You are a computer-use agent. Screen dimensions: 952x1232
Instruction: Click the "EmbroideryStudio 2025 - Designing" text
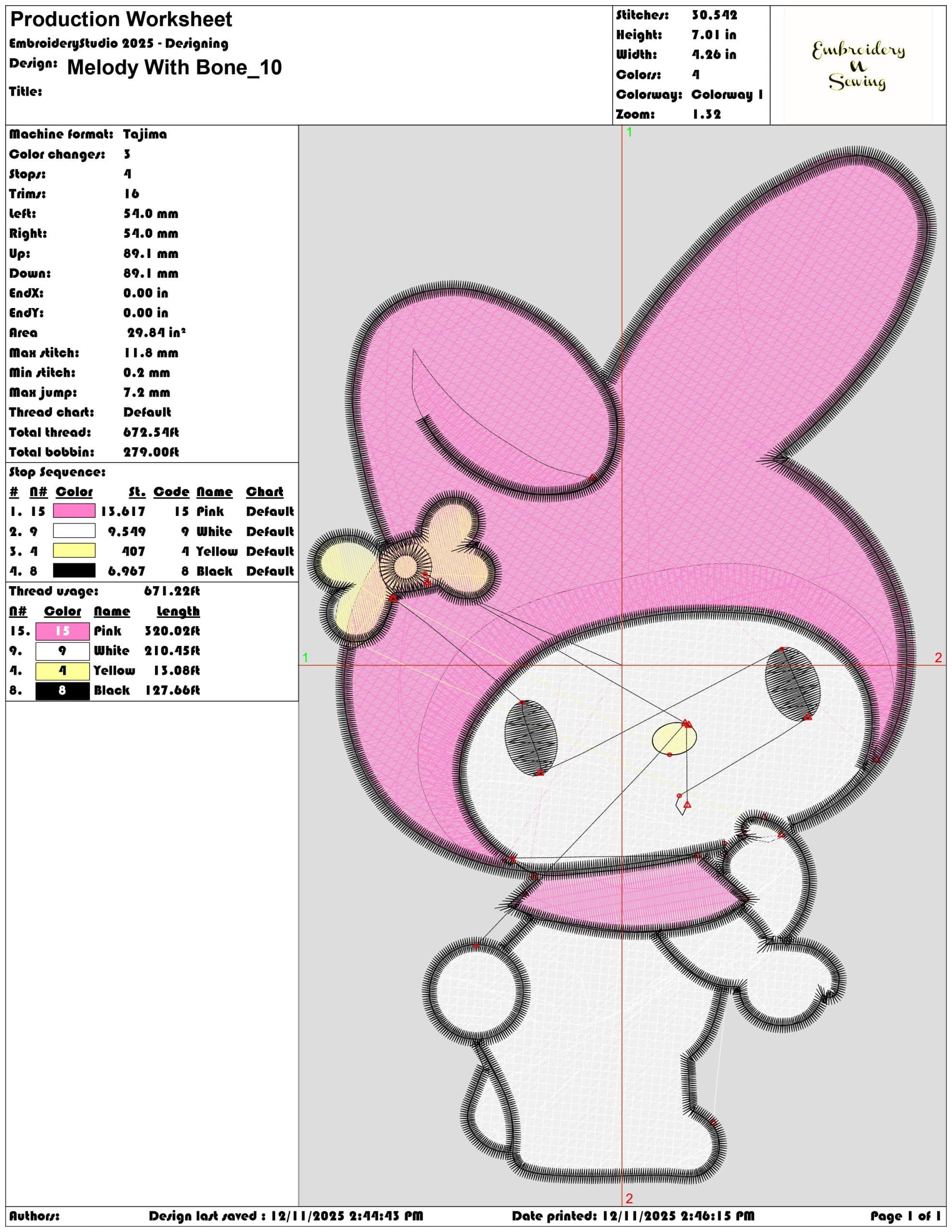coord(118,43)
